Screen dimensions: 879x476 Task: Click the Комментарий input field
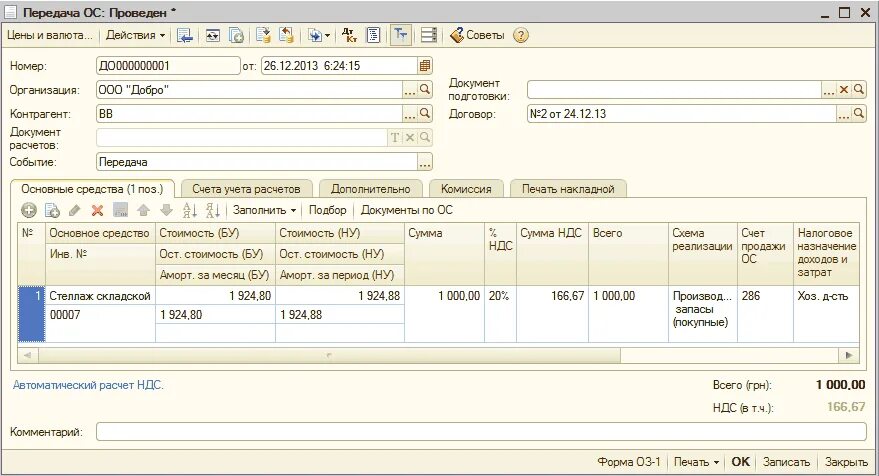(x=481, y=432)
